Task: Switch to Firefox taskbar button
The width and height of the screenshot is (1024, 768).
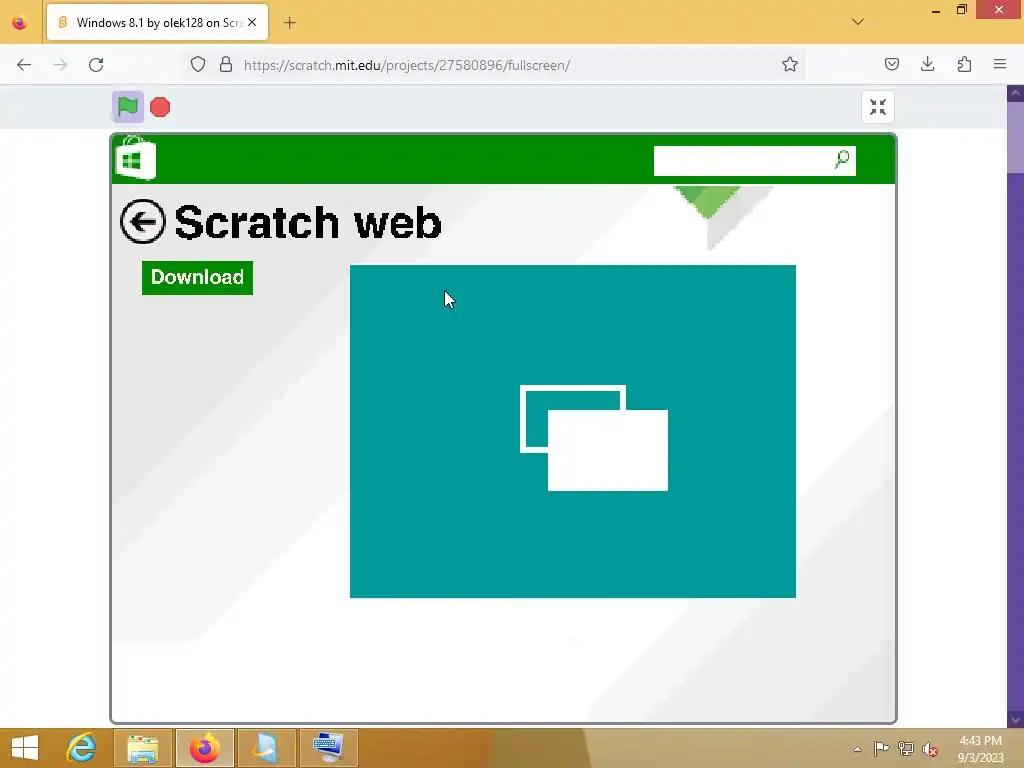Action: 204,748
